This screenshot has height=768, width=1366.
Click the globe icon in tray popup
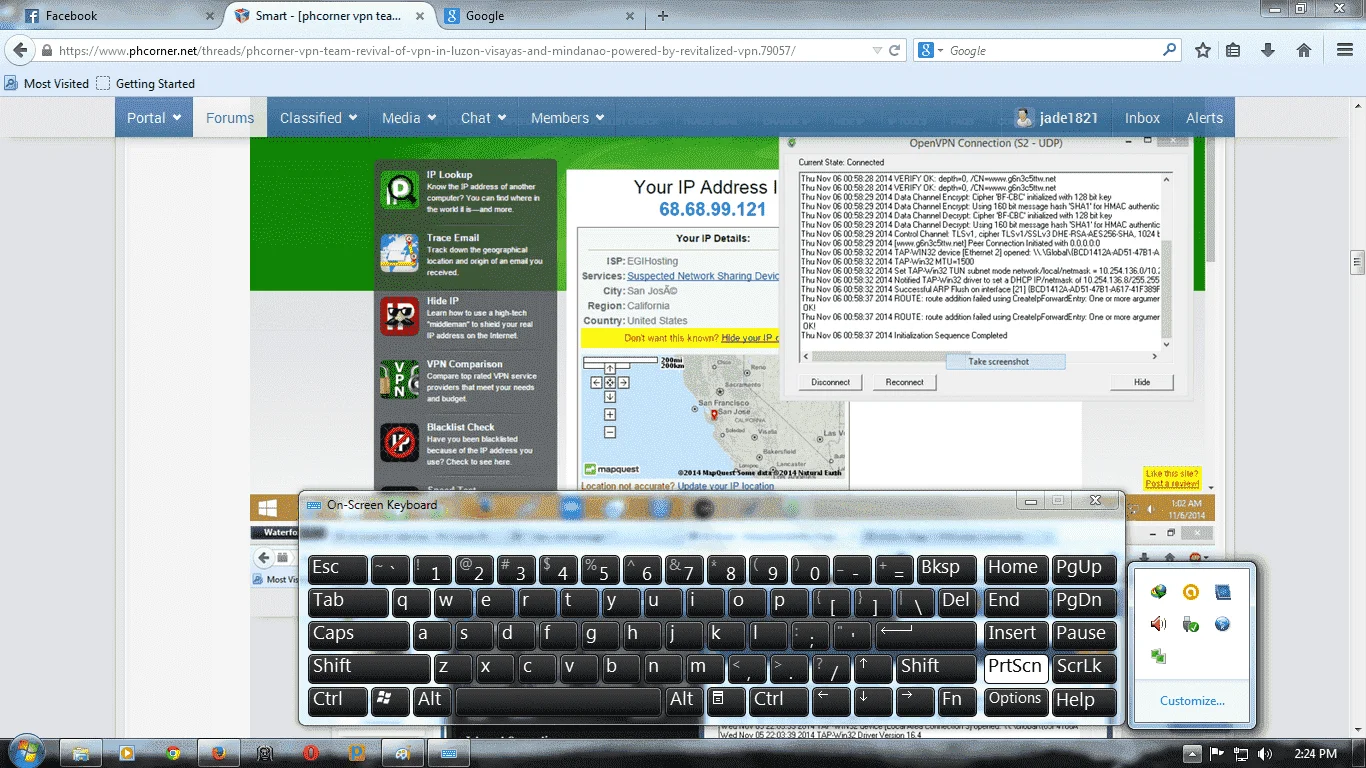click(1222, 624)
